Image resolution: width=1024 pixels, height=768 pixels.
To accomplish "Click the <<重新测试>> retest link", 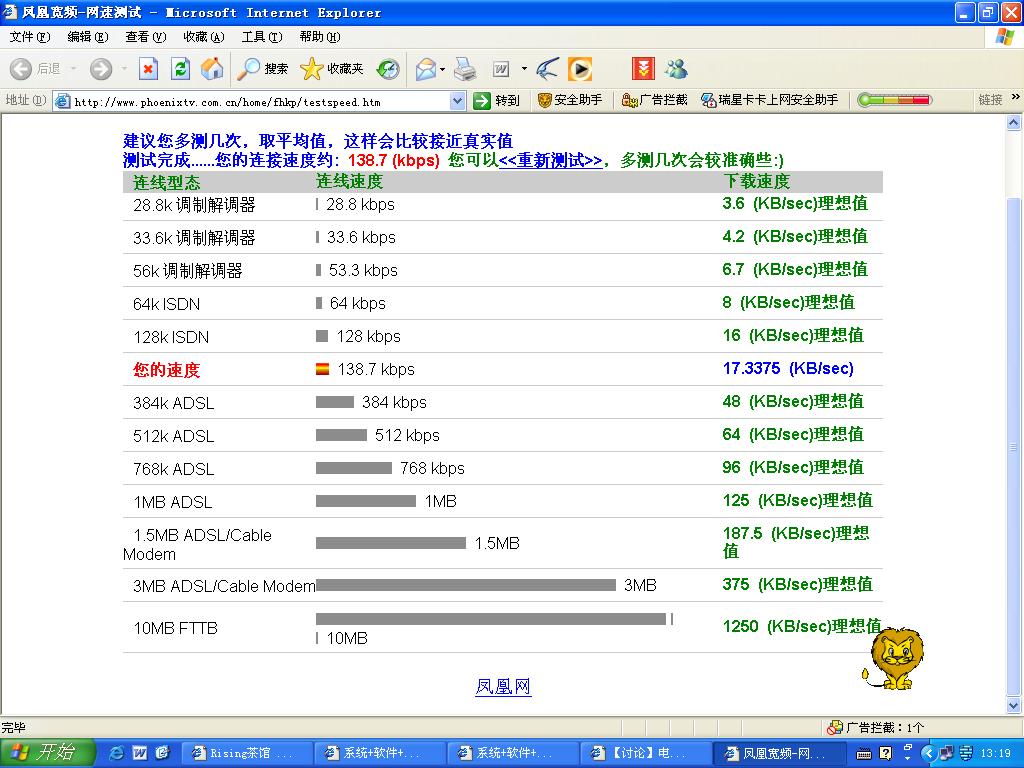I will 550,160.
